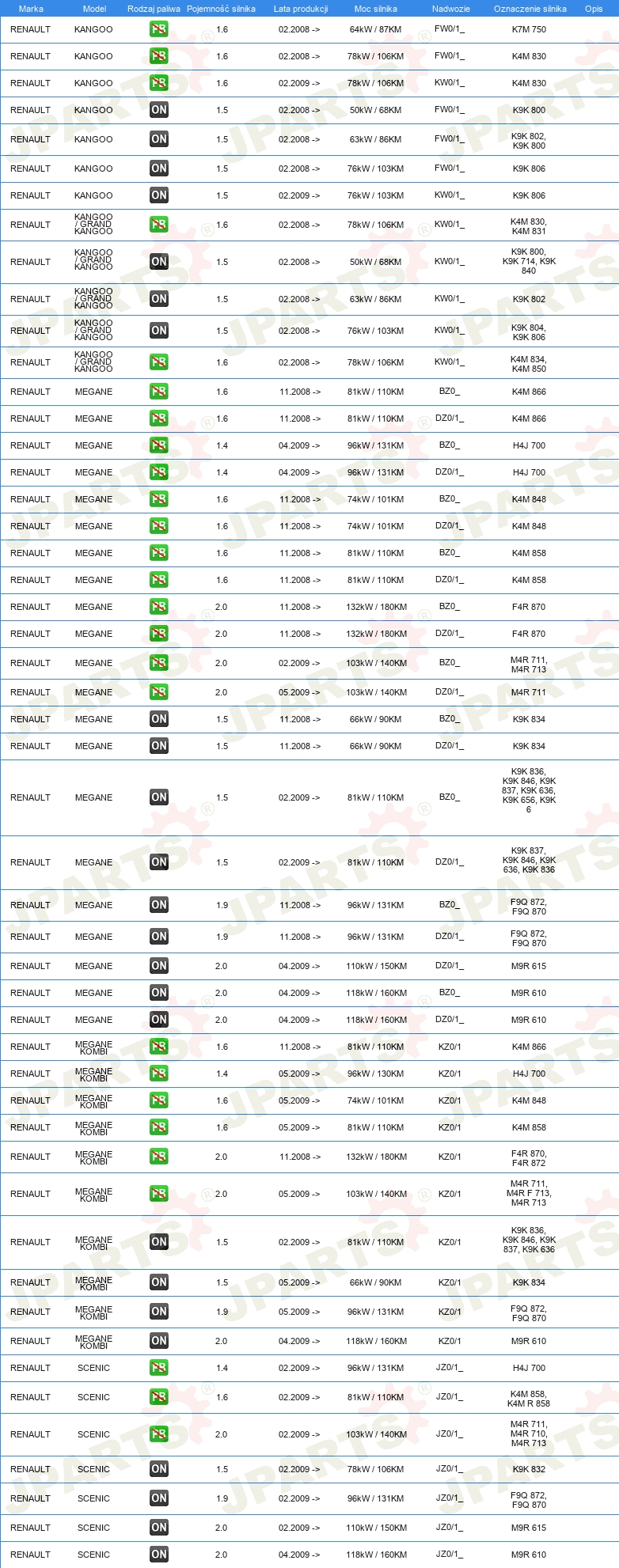
Task: Click the ON icon in Megane Kombi K9K 834 row
Action: 159,1282
